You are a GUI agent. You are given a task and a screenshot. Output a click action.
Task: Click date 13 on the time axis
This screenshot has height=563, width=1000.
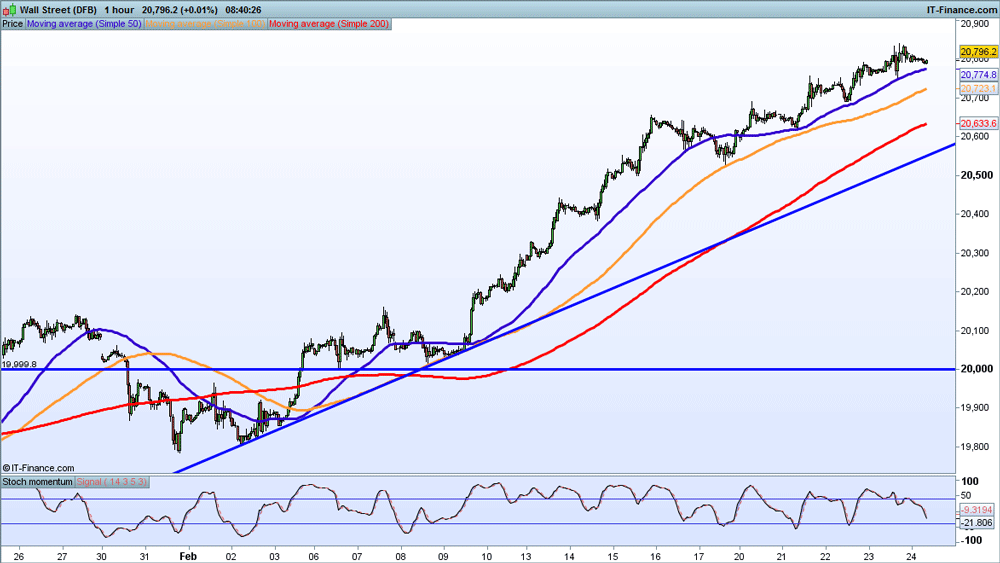point(526,556)
